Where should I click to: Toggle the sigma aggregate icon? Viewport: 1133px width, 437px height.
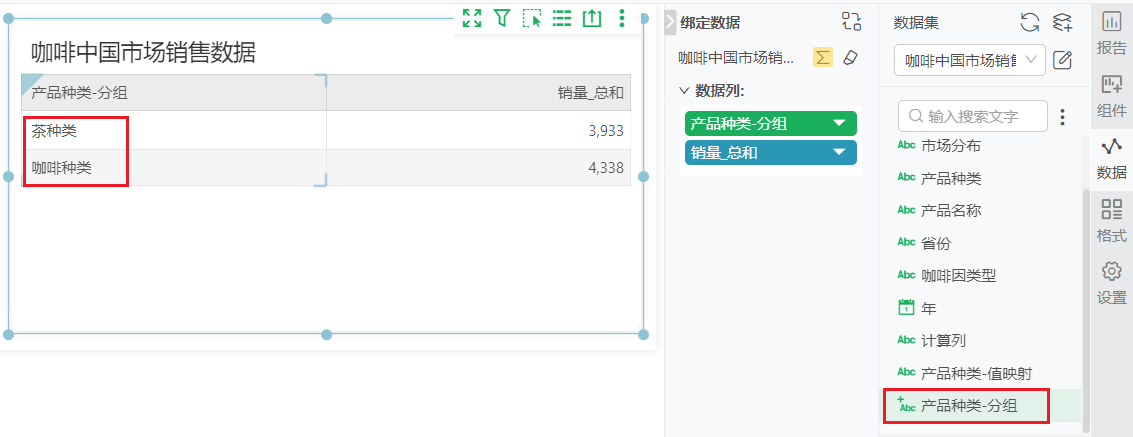pos(822,58)
